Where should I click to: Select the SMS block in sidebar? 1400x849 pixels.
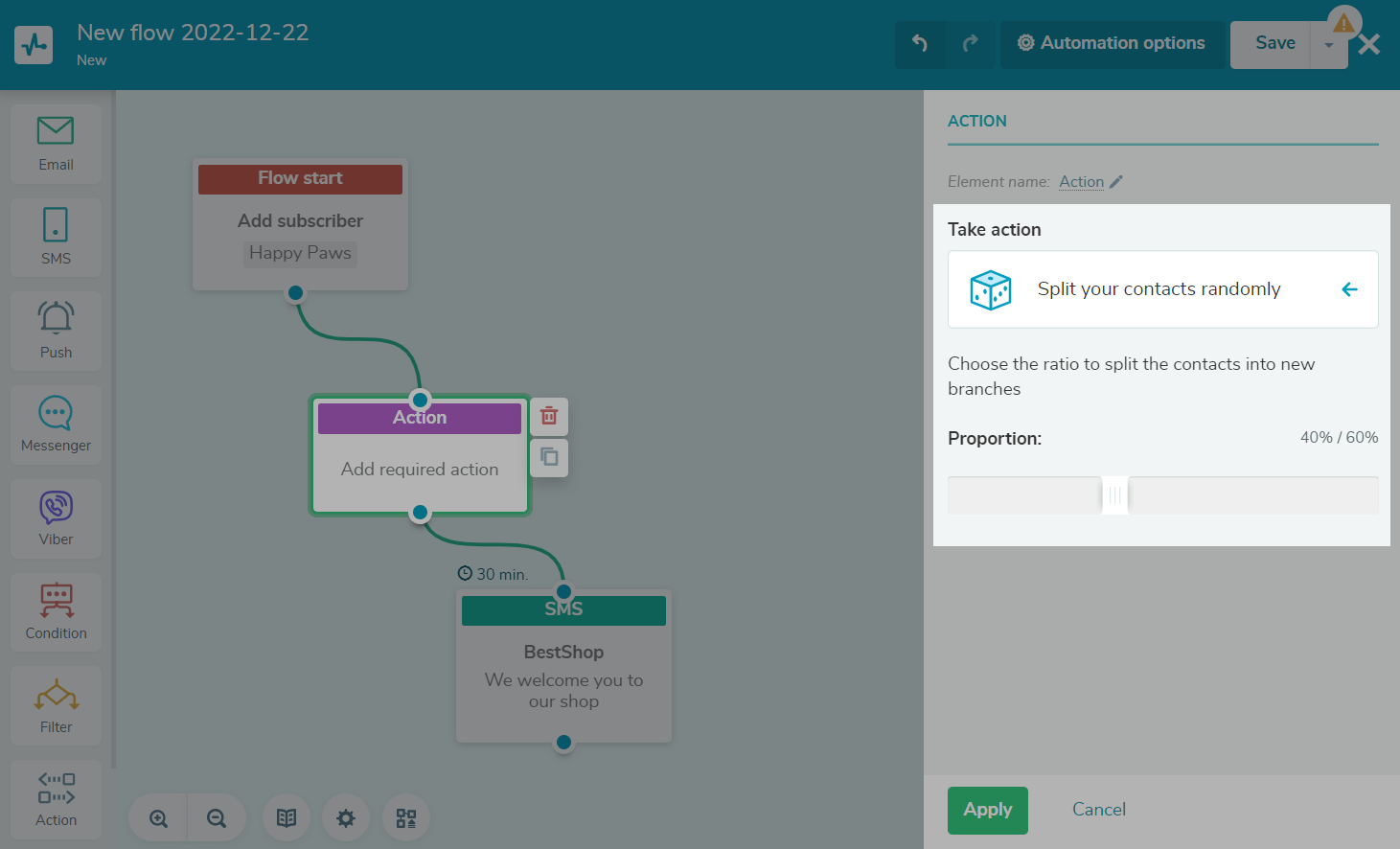[56, 237]
